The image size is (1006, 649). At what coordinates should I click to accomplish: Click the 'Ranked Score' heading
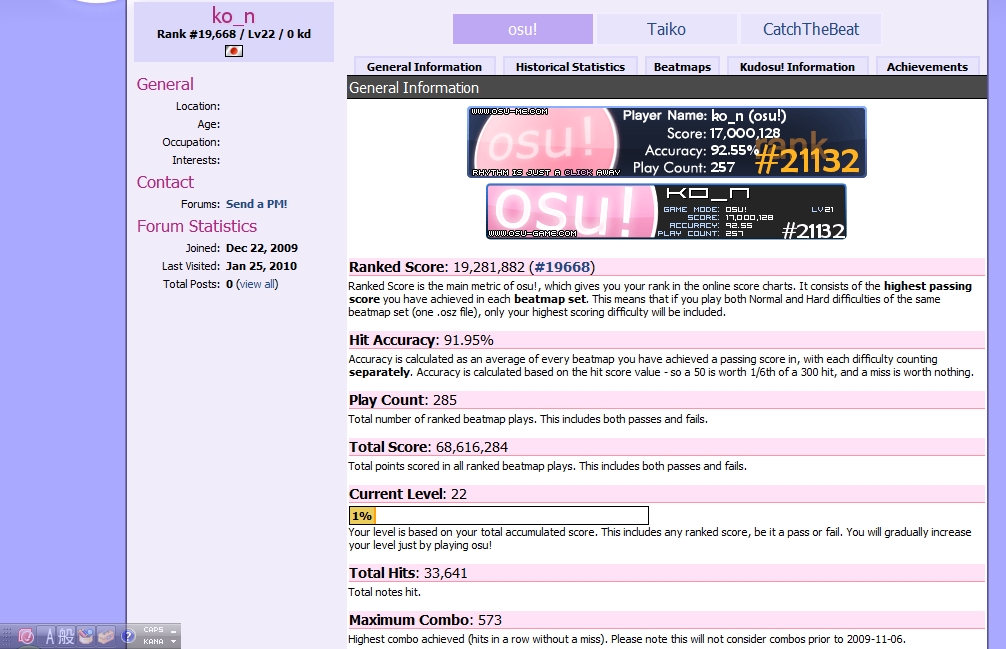click(396, 267)
